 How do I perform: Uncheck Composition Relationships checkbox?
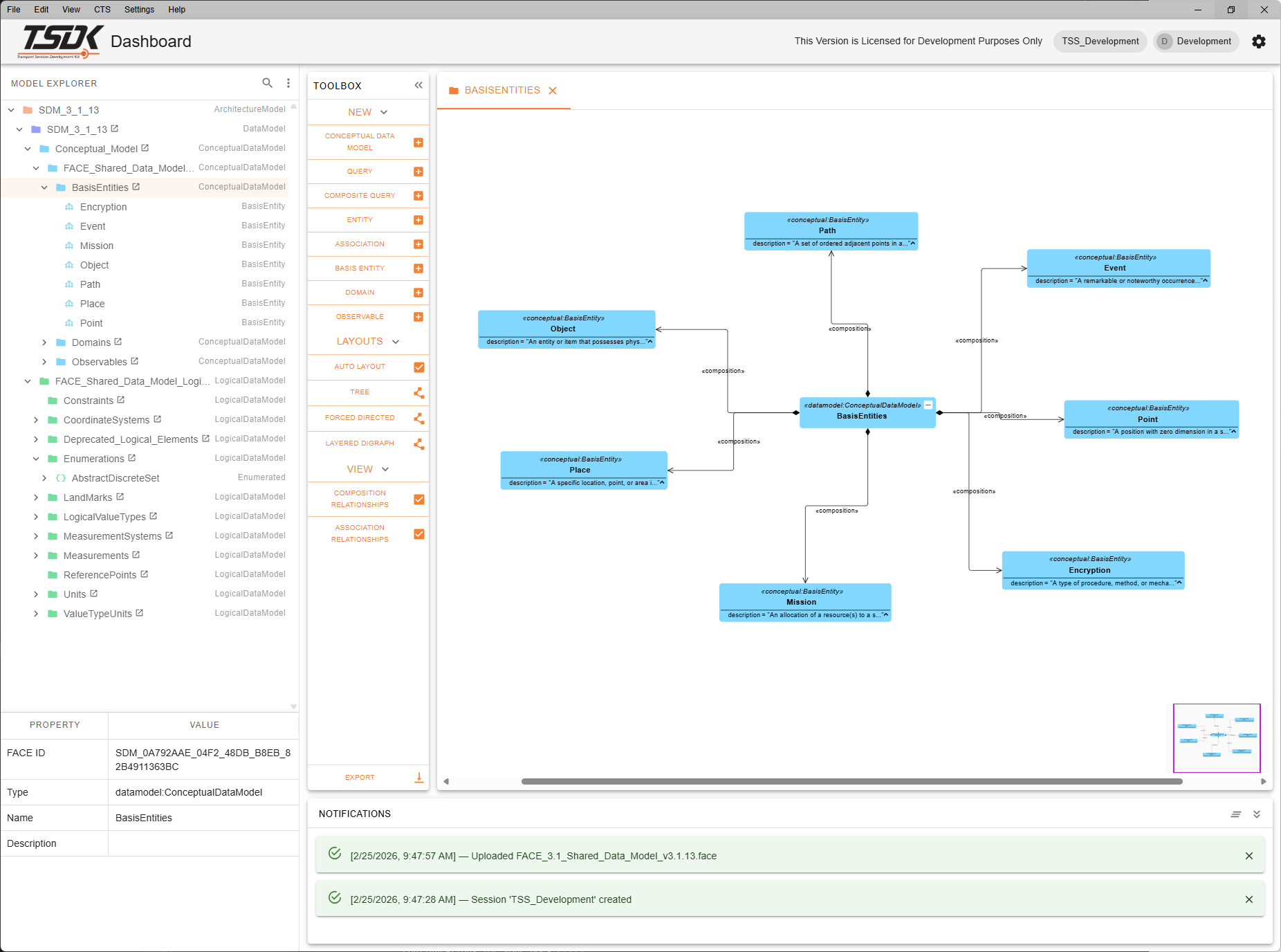418,500
